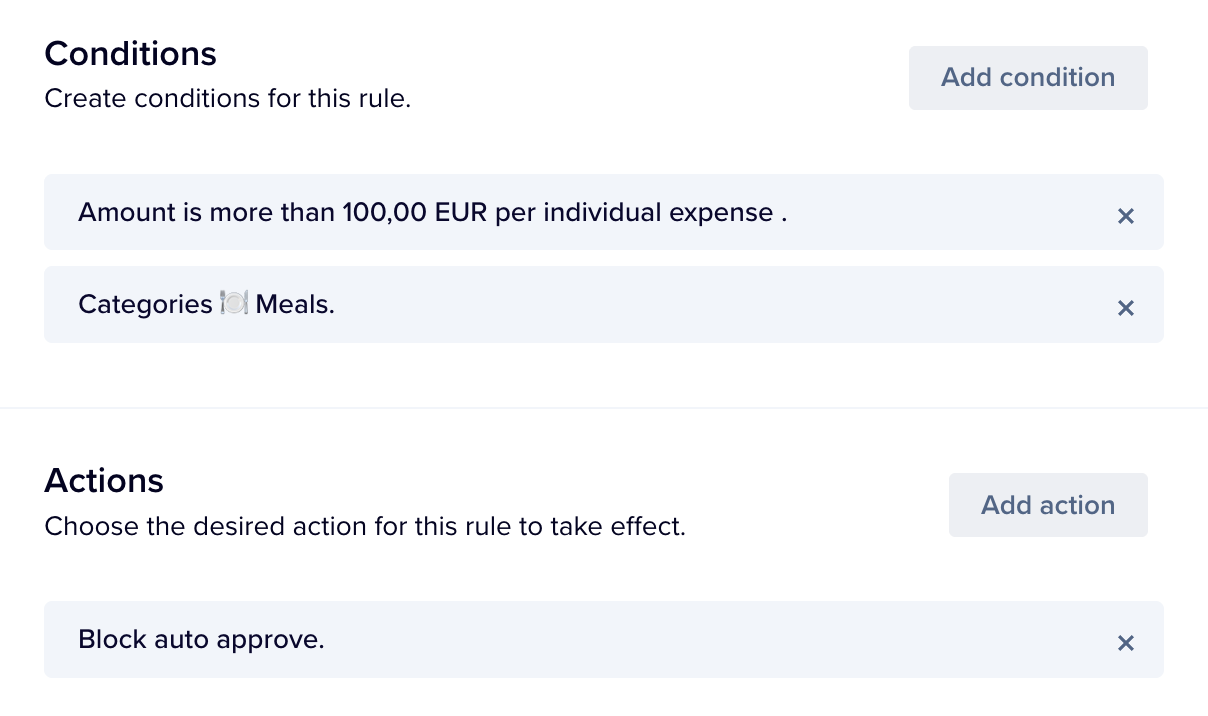Click the plate emoji next to Meals
Image resolution: width=1208 pixels, height=716 pixels.
(234, 304)
